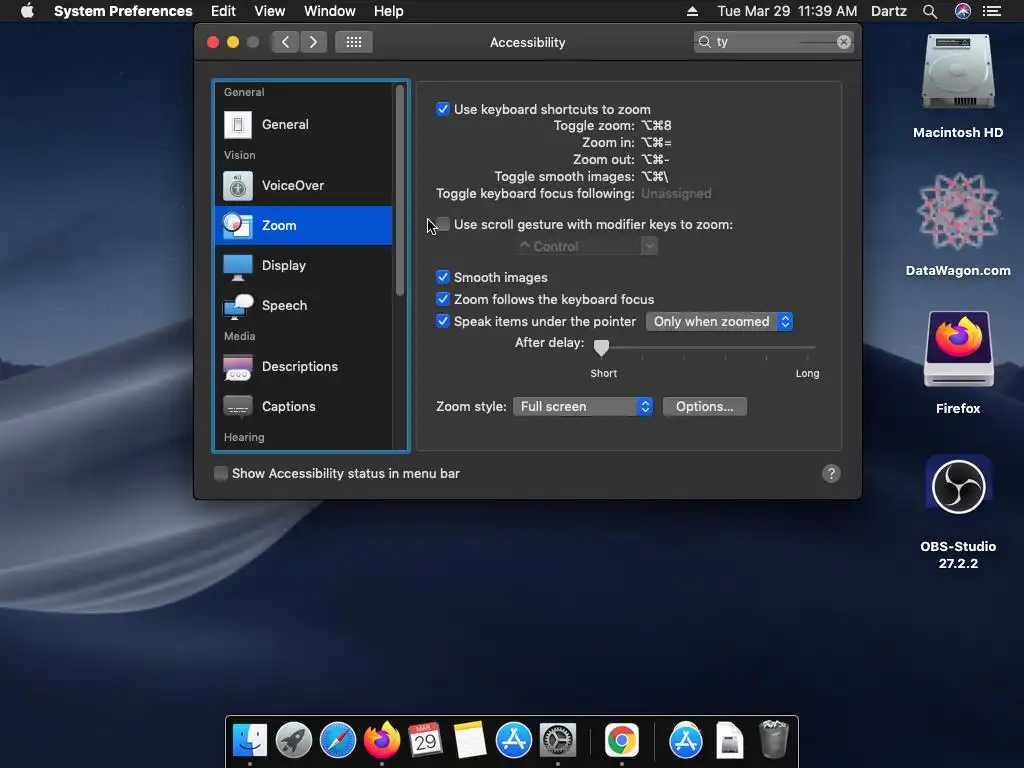Uncheck Use keyboard shortcuts to zoom
Screen dimensions: 1024x768
pos(443,109)
